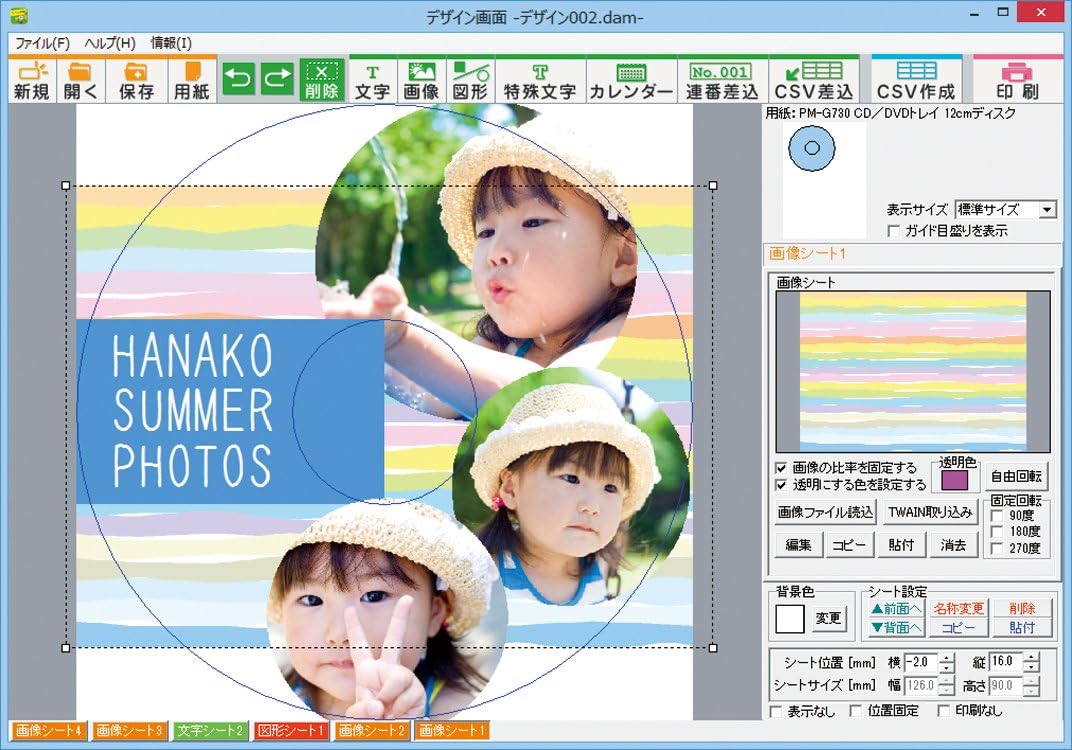1072x750 pixels.
Task: Click the application icon in title bar
Action: pos(18,15)
